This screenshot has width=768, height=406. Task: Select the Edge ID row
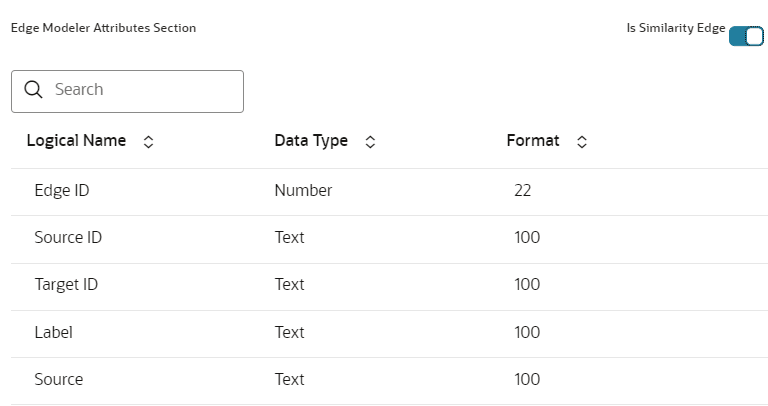point(62,190)
